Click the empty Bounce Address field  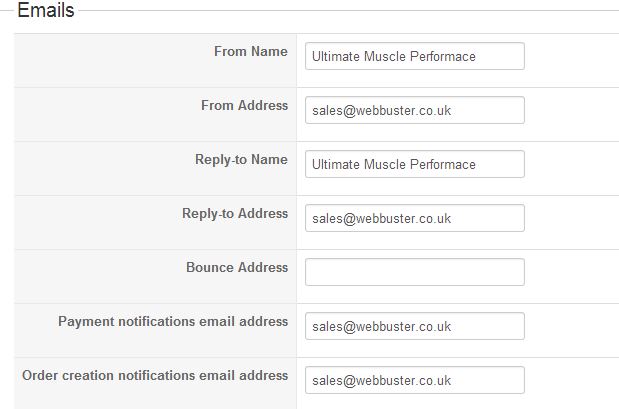point(414,272)
